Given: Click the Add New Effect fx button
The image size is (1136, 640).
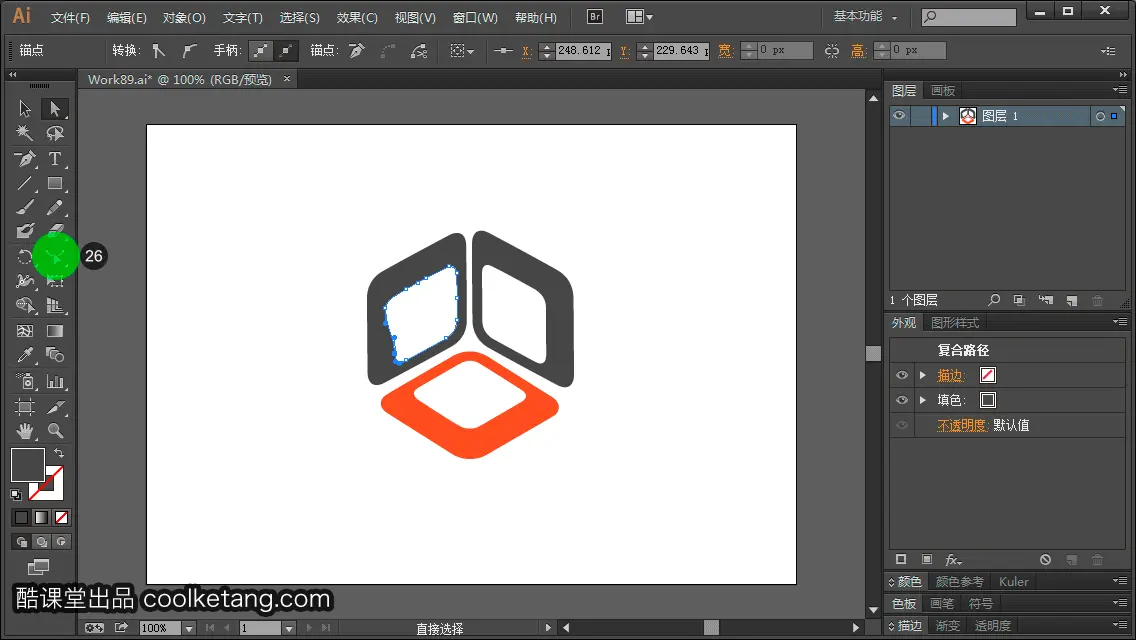Looking at the screenshot, I should click(953, 560).
